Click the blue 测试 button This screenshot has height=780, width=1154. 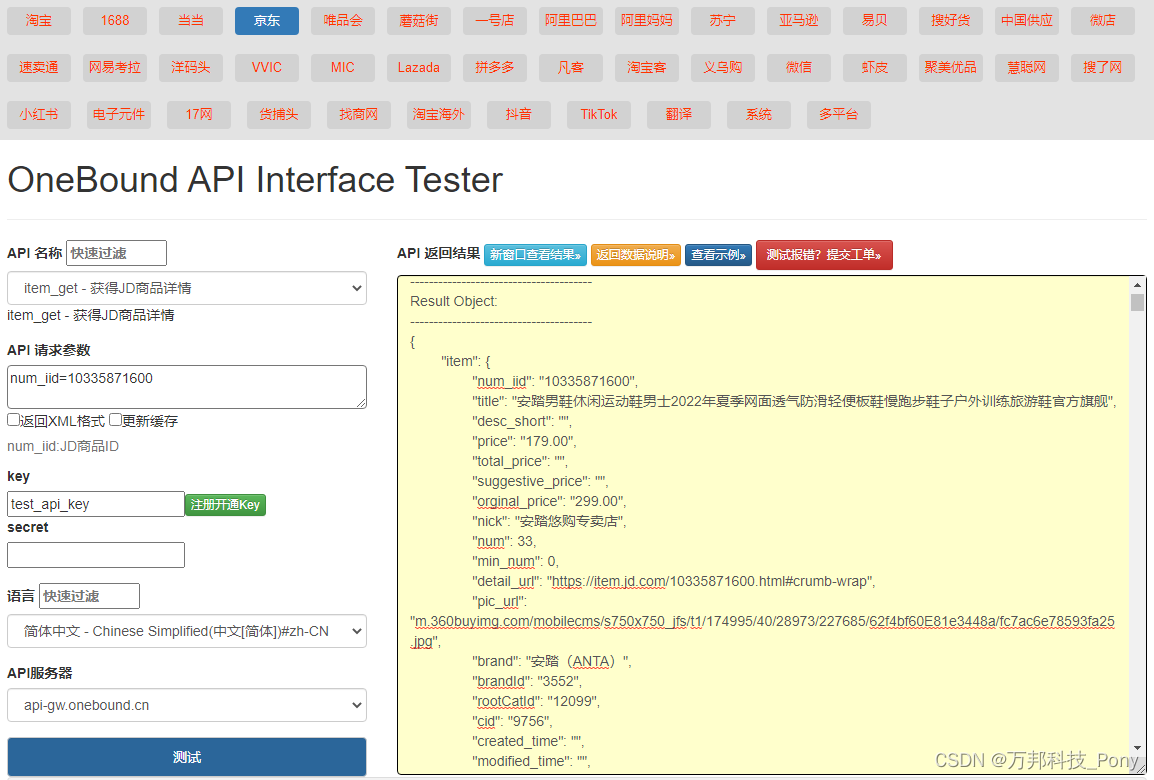tap(187, 757)
